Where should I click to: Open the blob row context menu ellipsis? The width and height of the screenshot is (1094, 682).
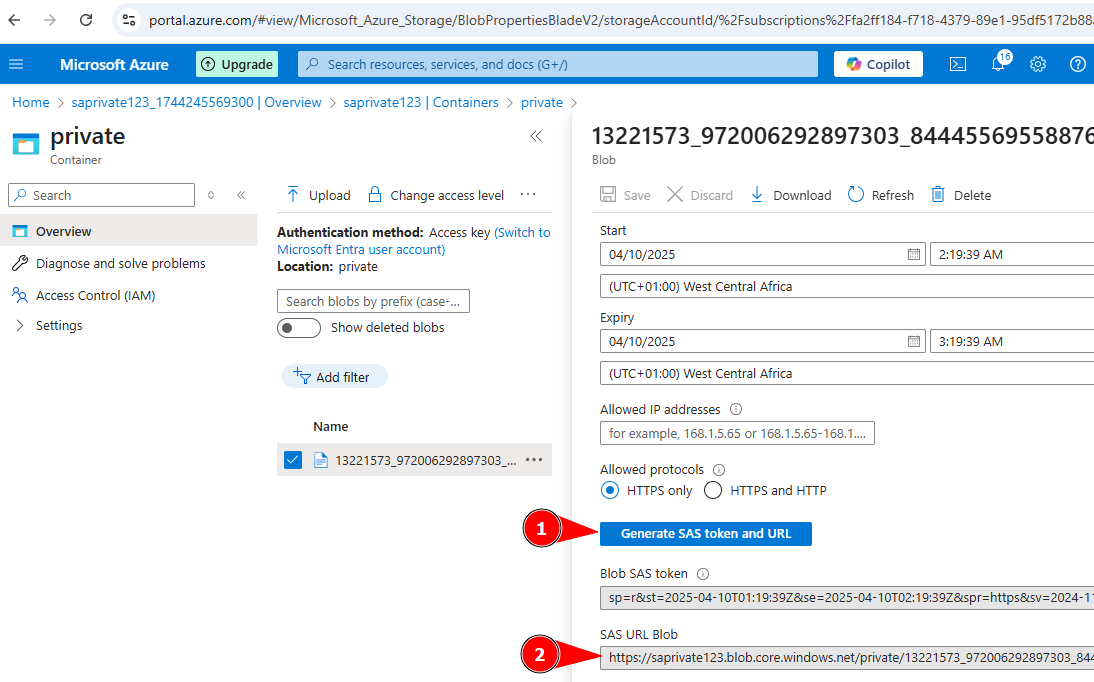(534, 459)
